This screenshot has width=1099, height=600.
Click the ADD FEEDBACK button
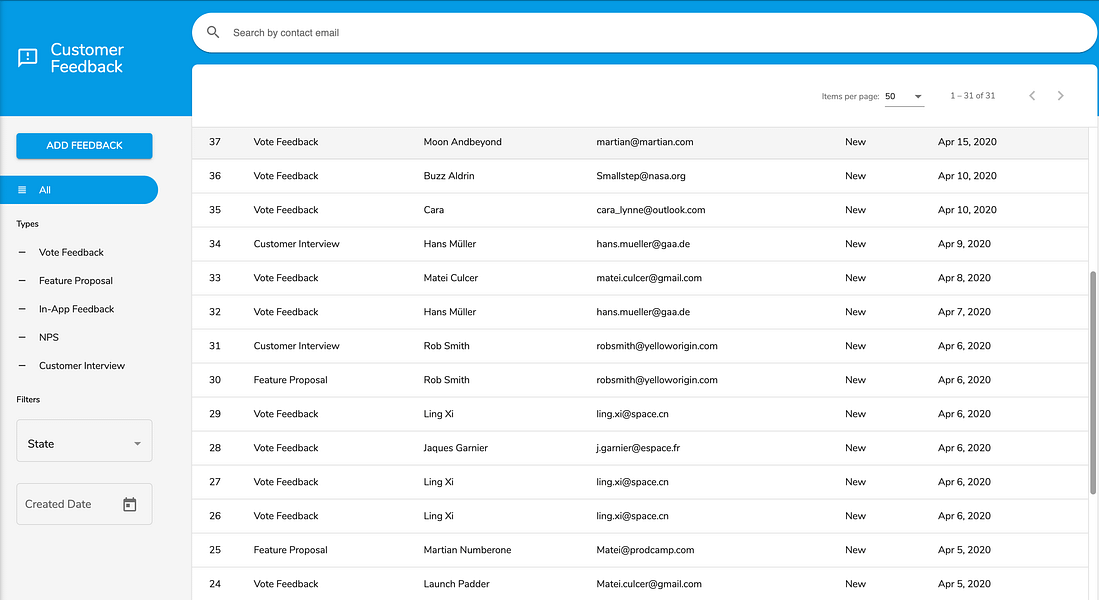point(84,146)
